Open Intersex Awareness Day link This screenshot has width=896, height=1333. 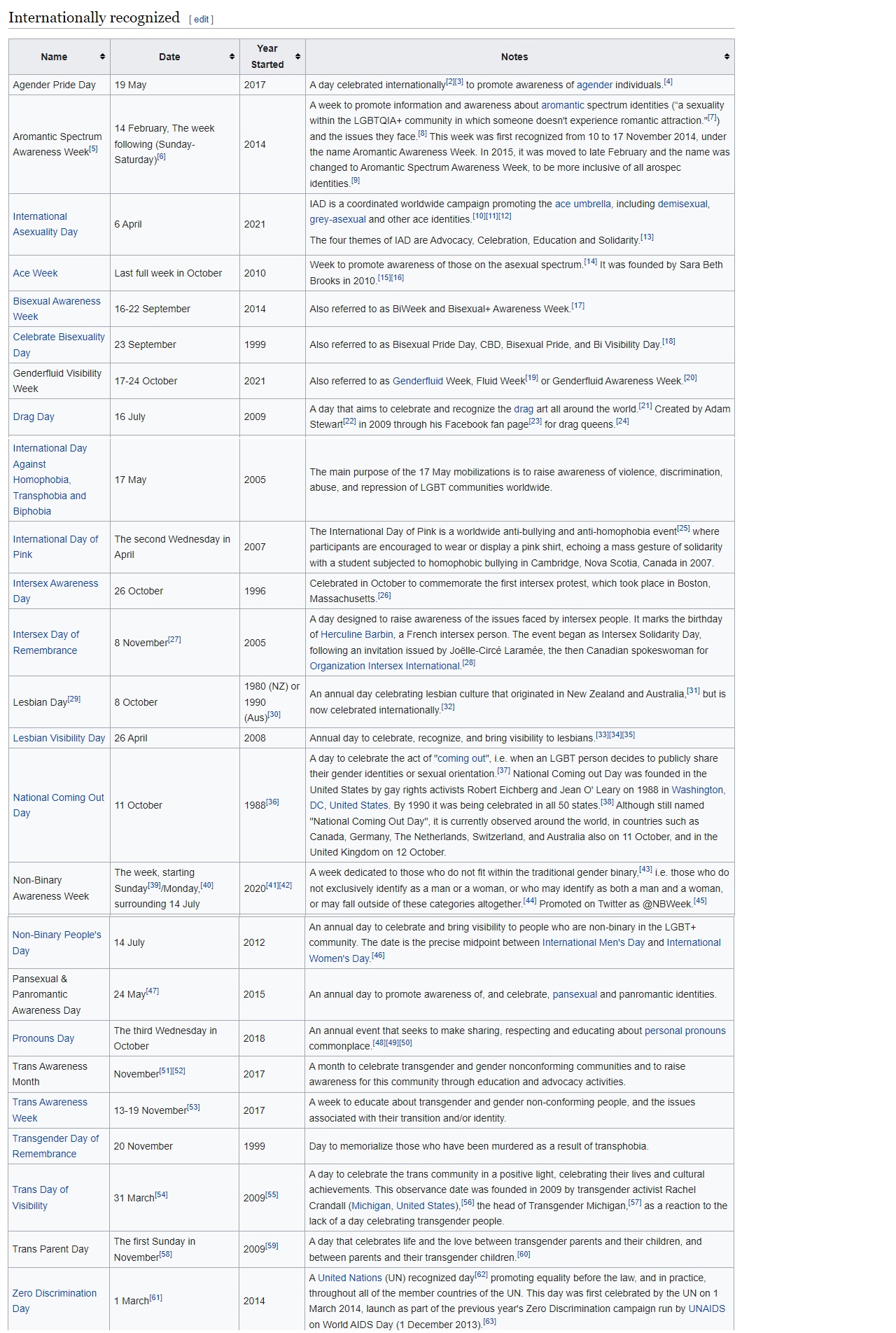tap(55, 591)
